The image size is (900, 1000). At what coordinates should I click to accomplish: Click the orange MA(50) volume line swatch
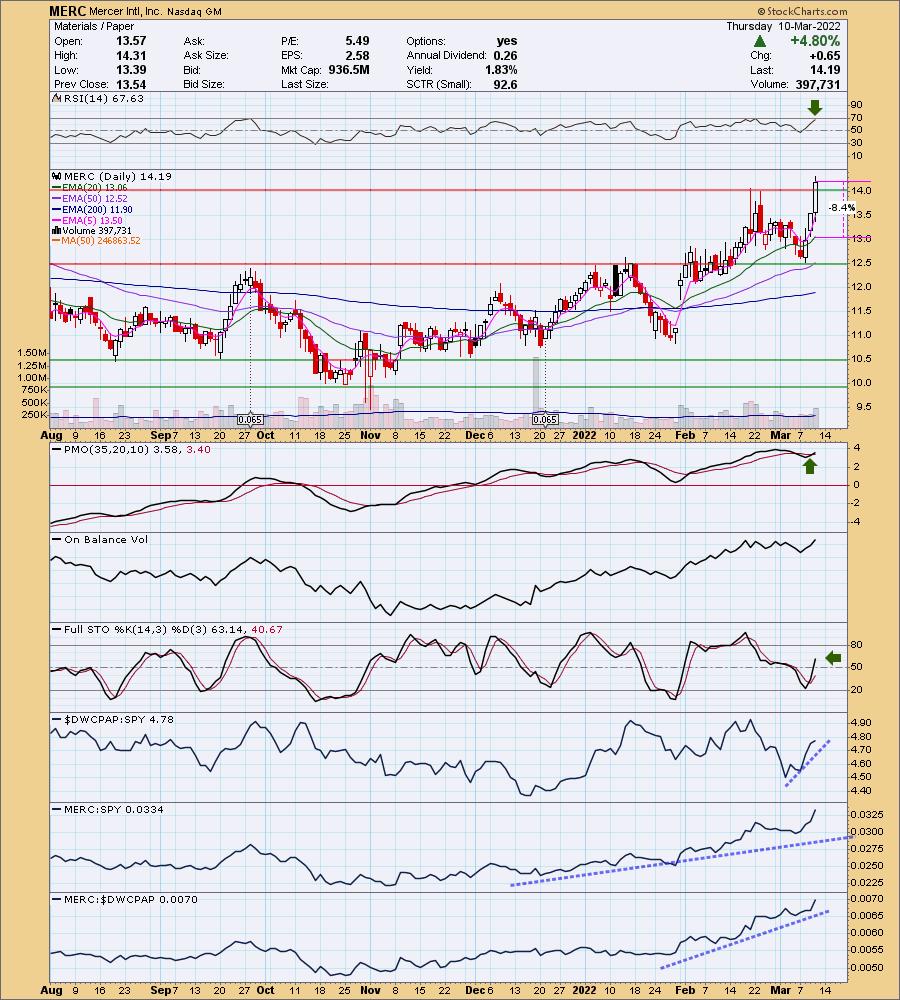click(x=56, y=240)
